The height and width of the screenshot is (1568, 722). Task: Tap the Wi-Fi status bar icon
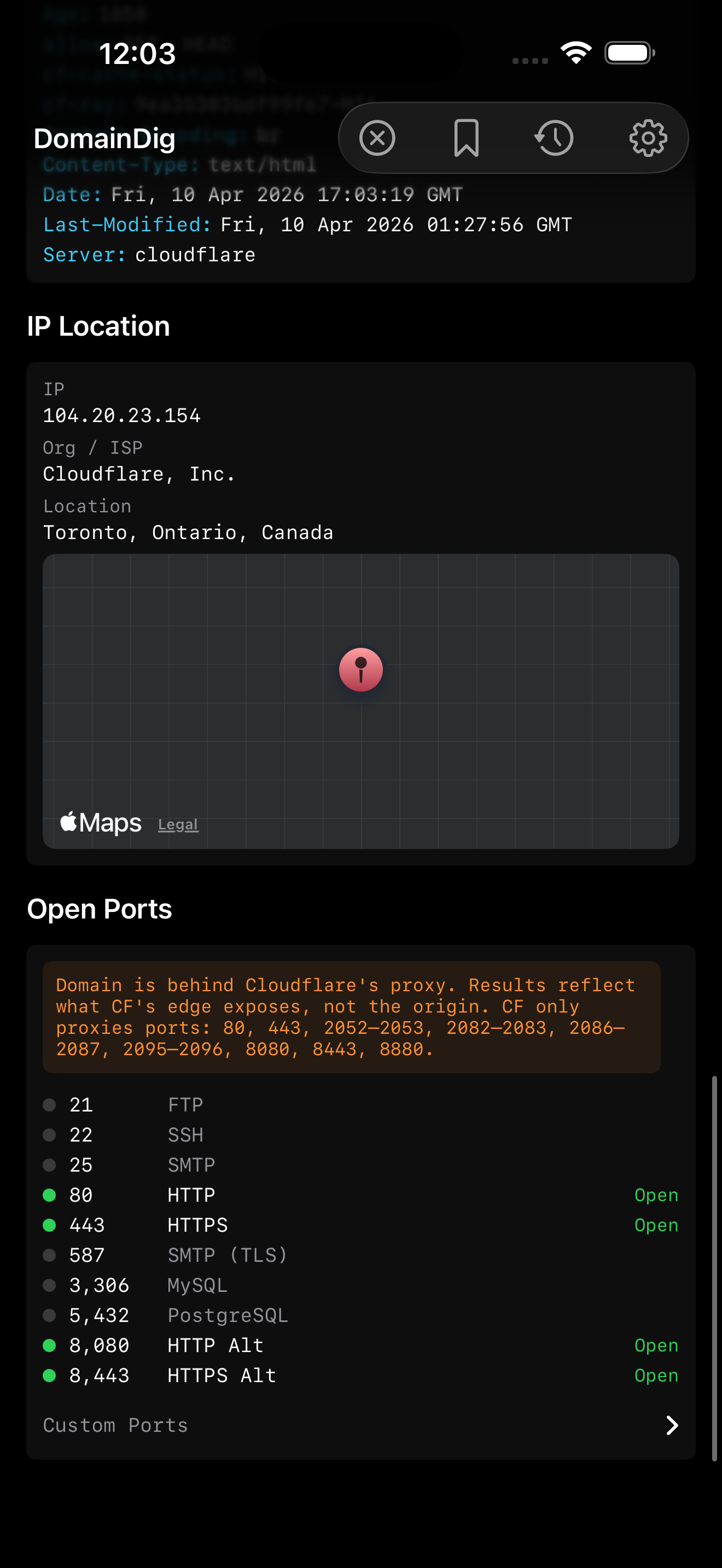(x=576, y=53)
